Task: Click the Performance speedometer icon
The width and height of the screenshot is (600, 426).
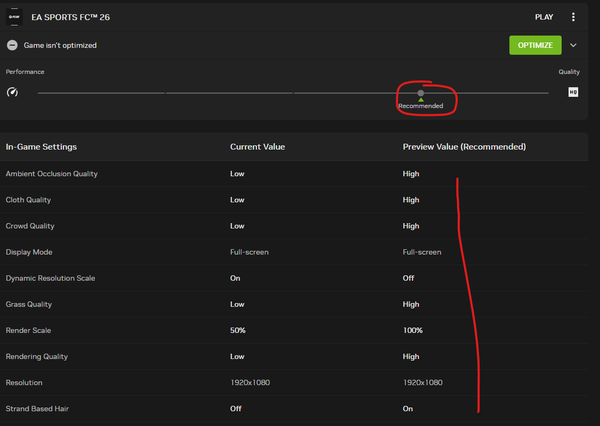Action: 12,92
